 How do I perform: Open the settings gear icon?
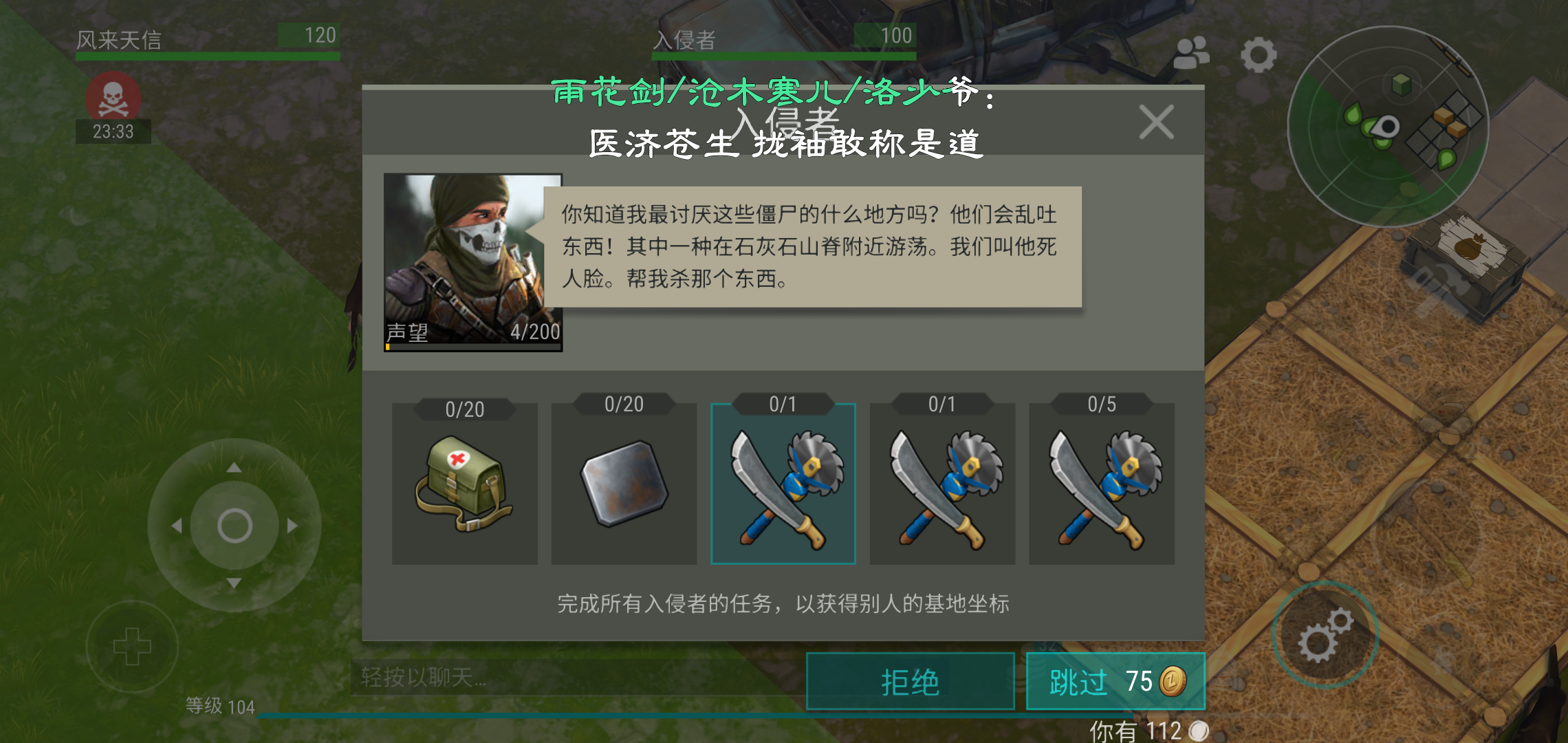[1259, 55]
